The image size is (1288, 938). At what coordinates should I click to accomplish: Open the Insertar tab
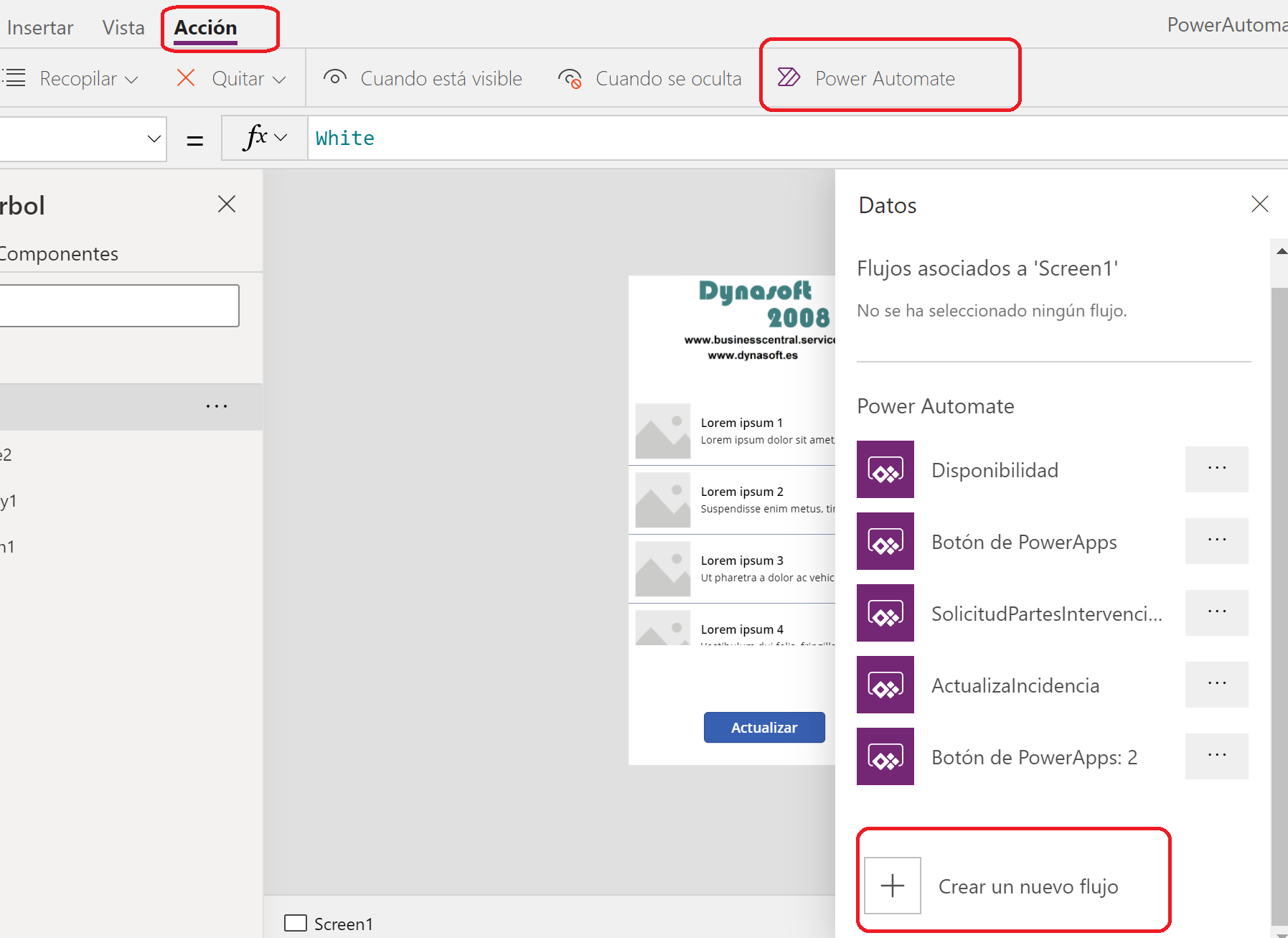tap(39, 27)
